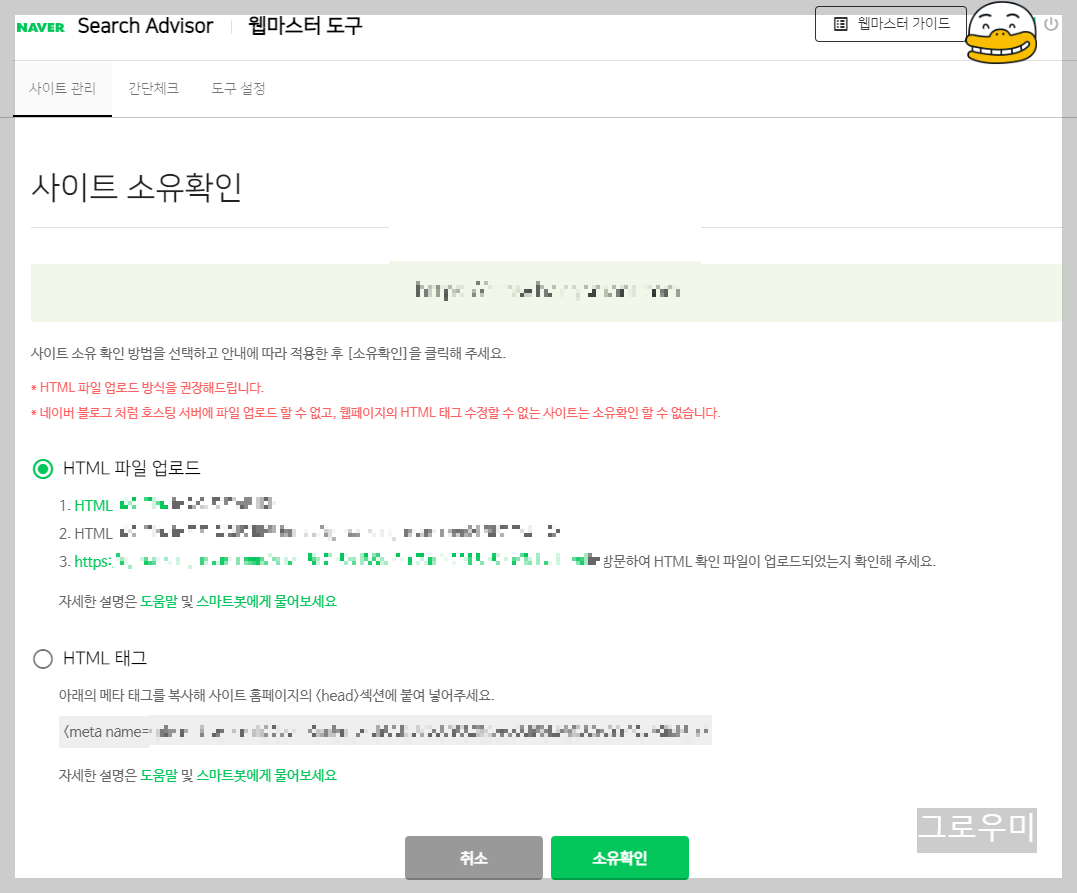
Task: Select the HTML 파일 업로드 radio button
Action: click(42, 467)
